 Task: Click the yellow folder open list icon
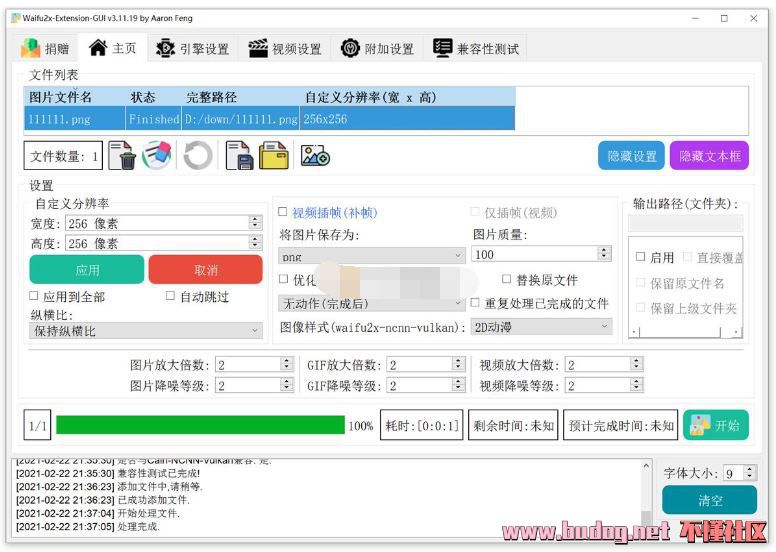[x=274, y=156]
